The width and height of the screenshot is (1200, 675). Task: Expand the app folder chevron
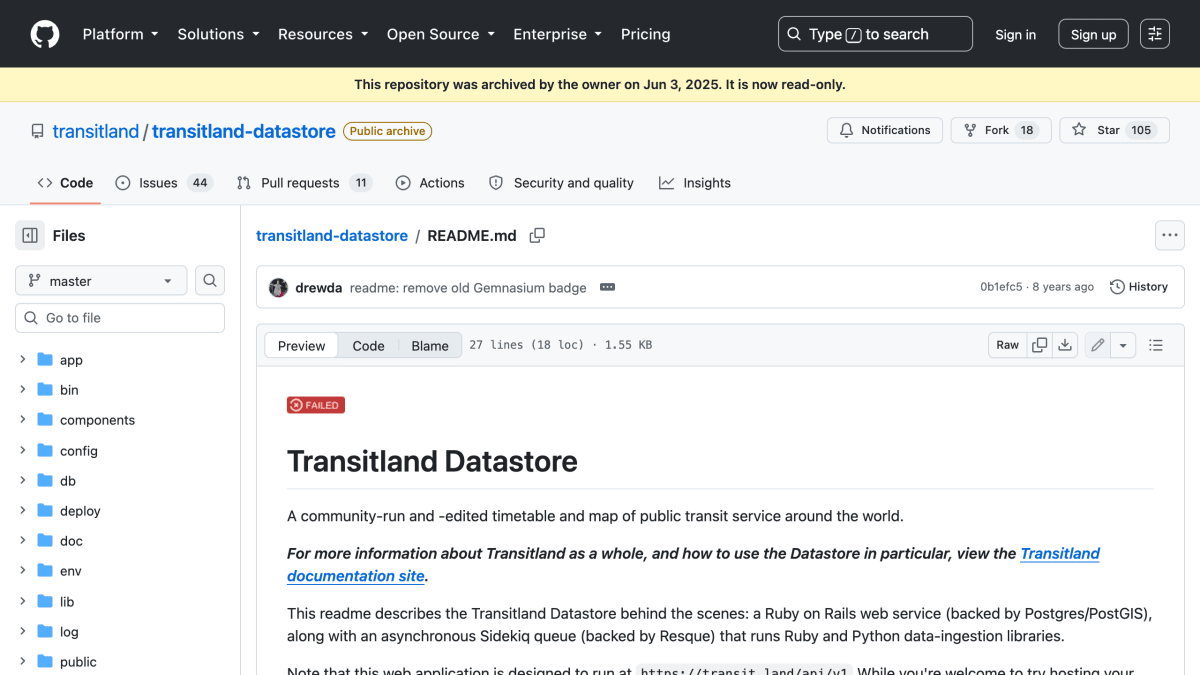coord(23,360)
